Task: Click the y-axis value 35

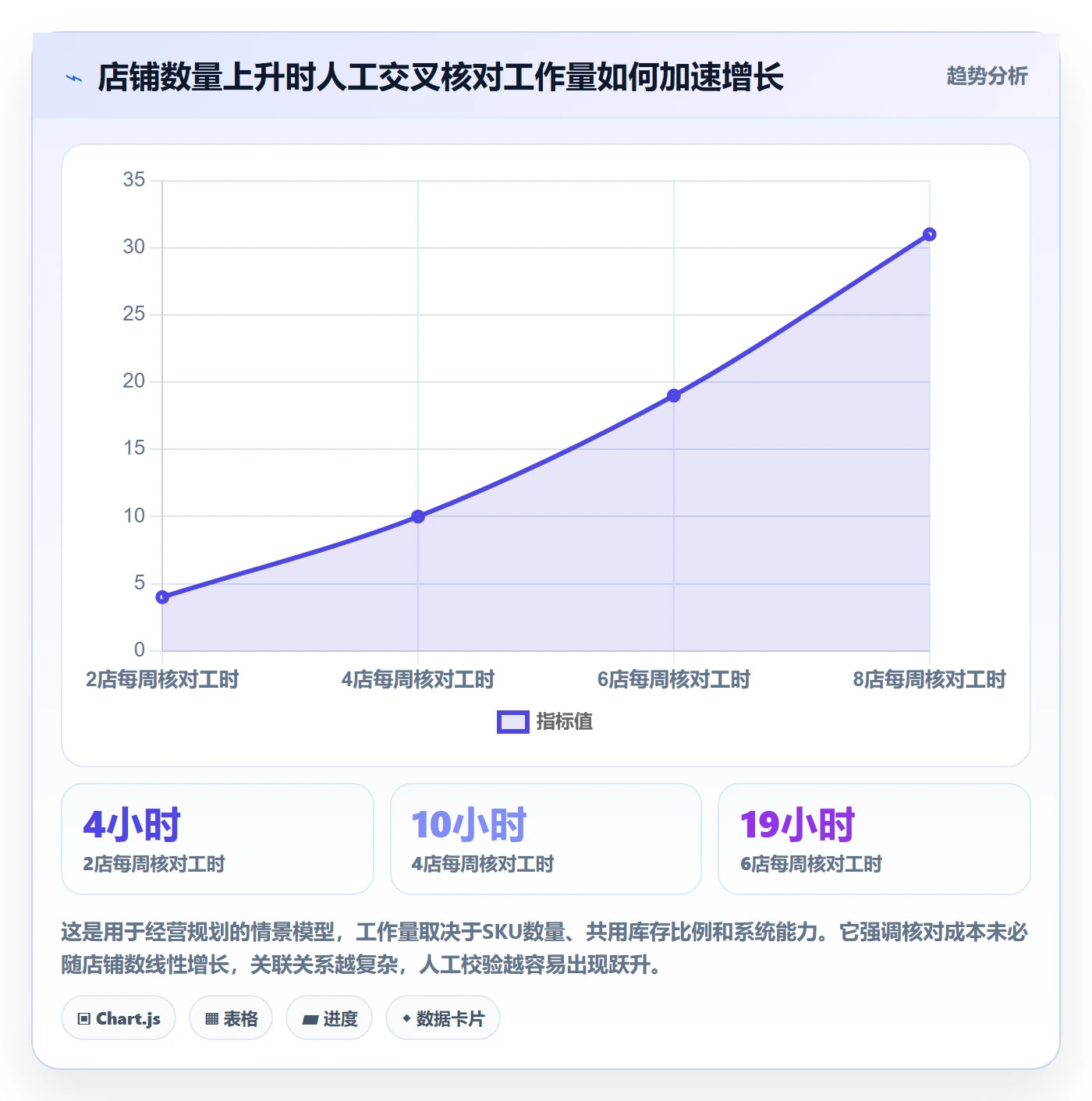Action: tap(134, 180)
